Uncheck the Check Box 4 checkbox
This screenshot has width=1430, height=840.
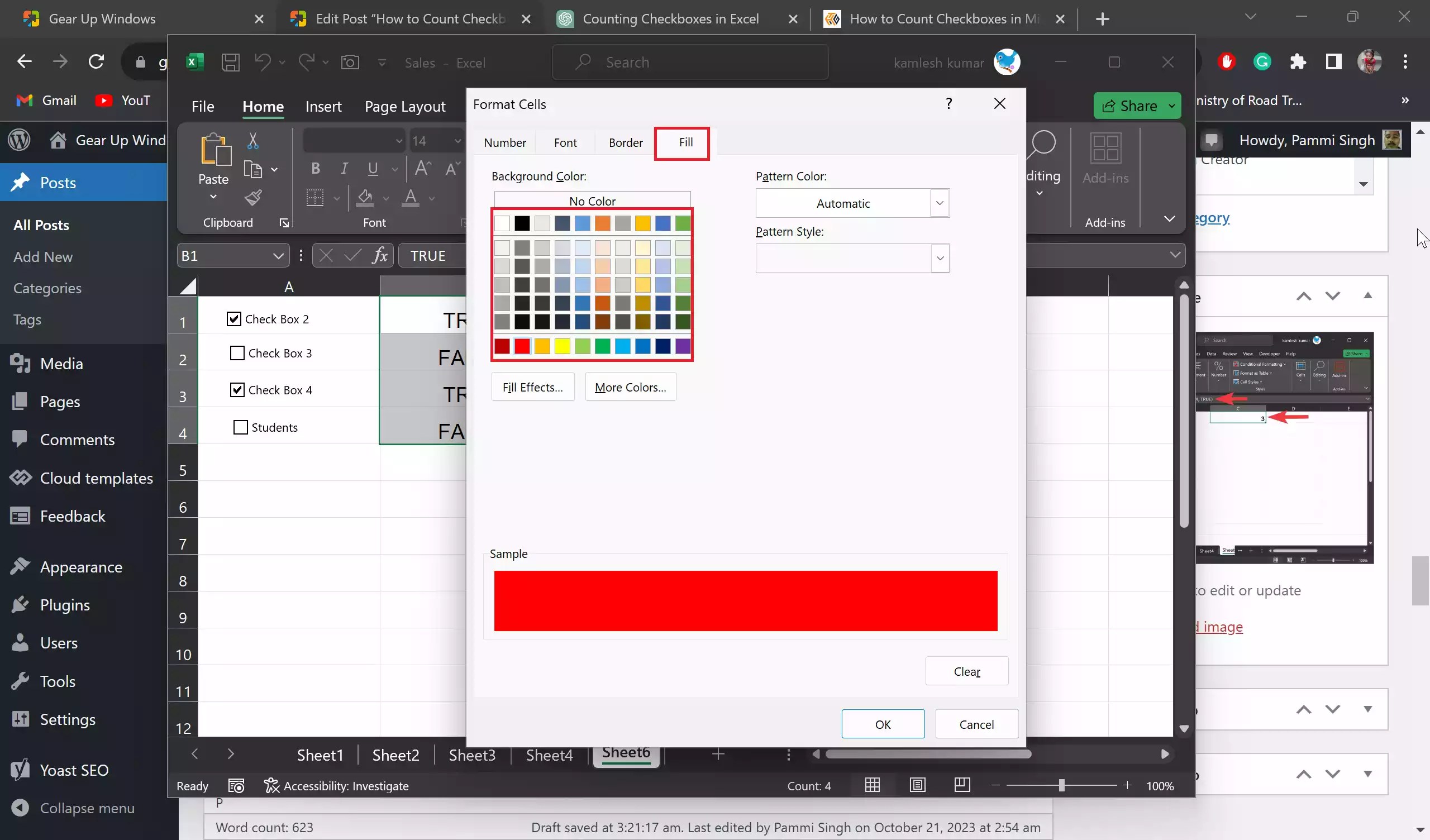(237, 389)
